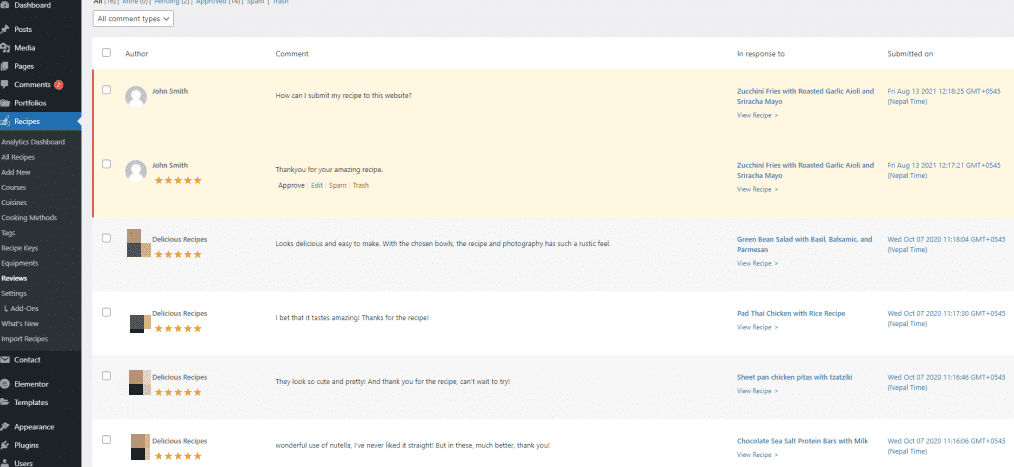Image resolution: width=1014 pixels, height=467 pixels.
Task: Select checkbox for Chocolate Sea Salt review
Action: (x=107, y=440)
